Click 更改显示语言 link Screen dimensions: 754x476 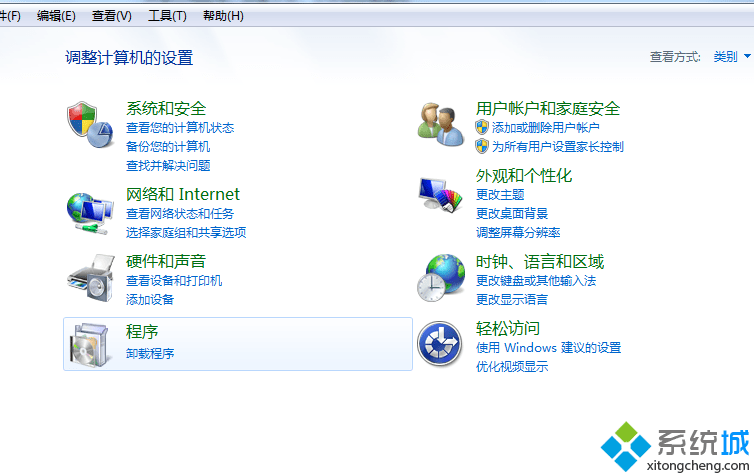click(x=512, y=300)
